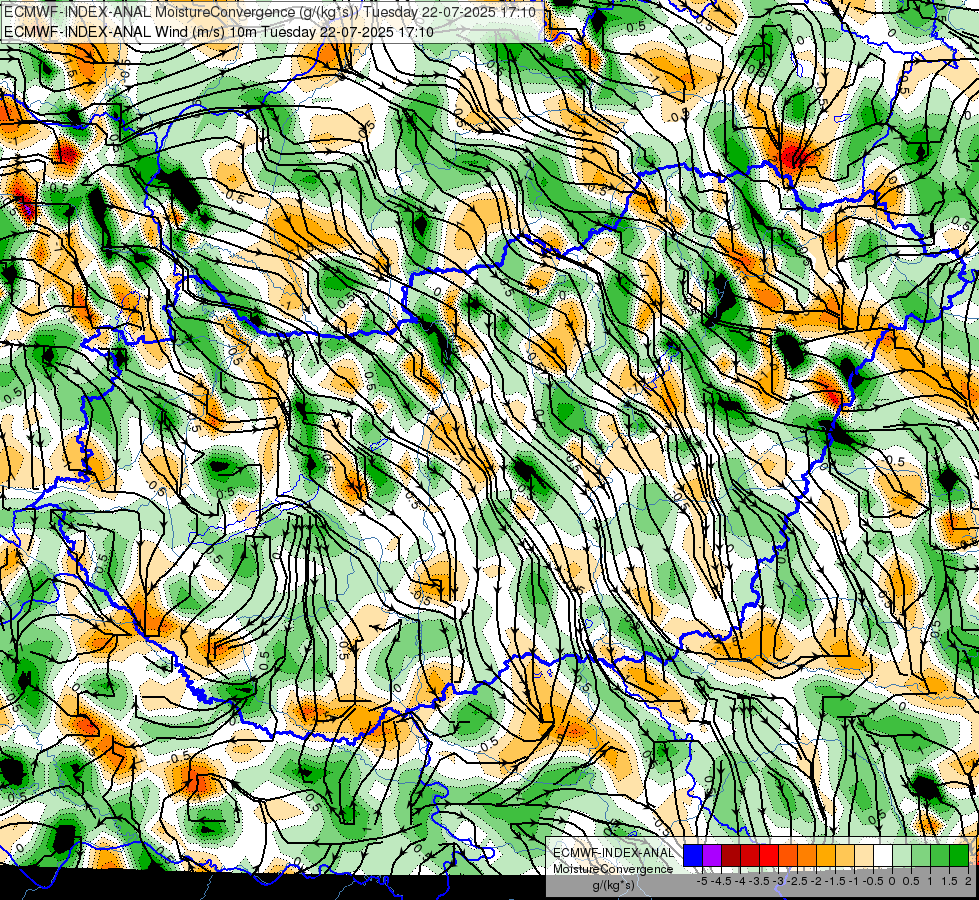Select the medium green swatch between 1 and 1.5
Viewport: 979px width, 900px height.
pos(940,856)
